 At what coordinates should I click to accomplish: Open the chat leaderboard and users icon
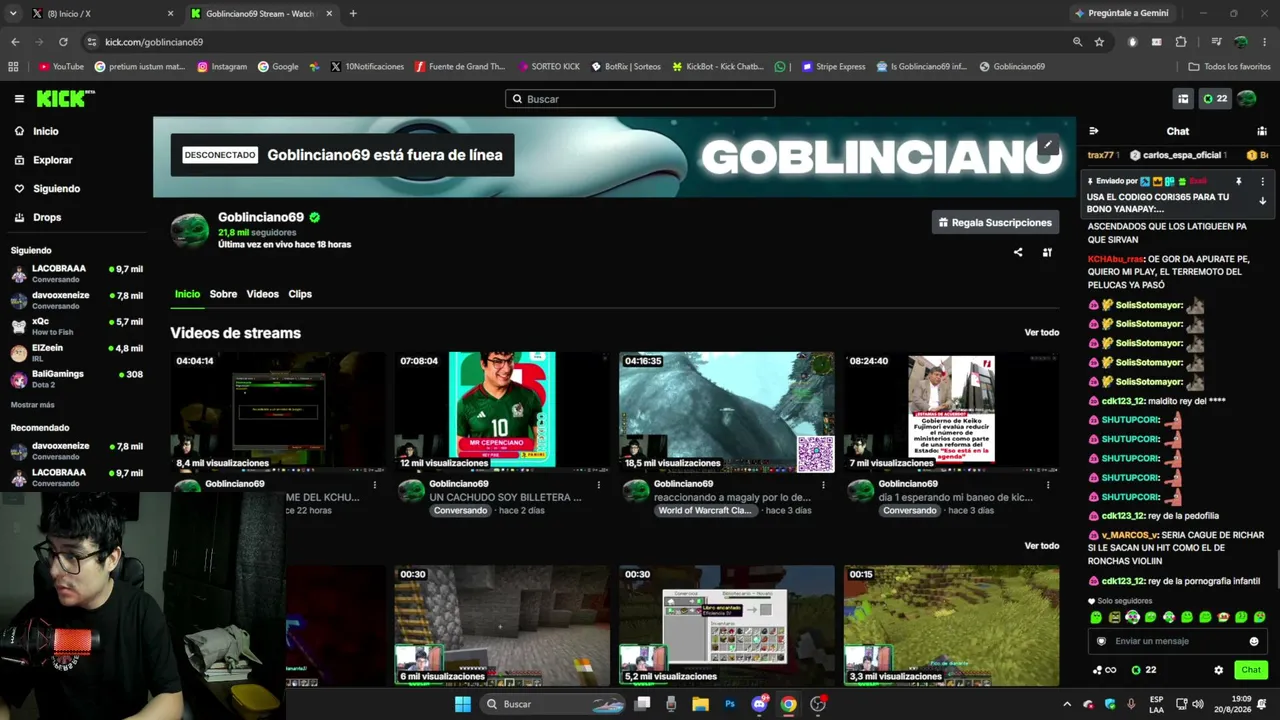pyautogui.click(x=1262, y=131)
